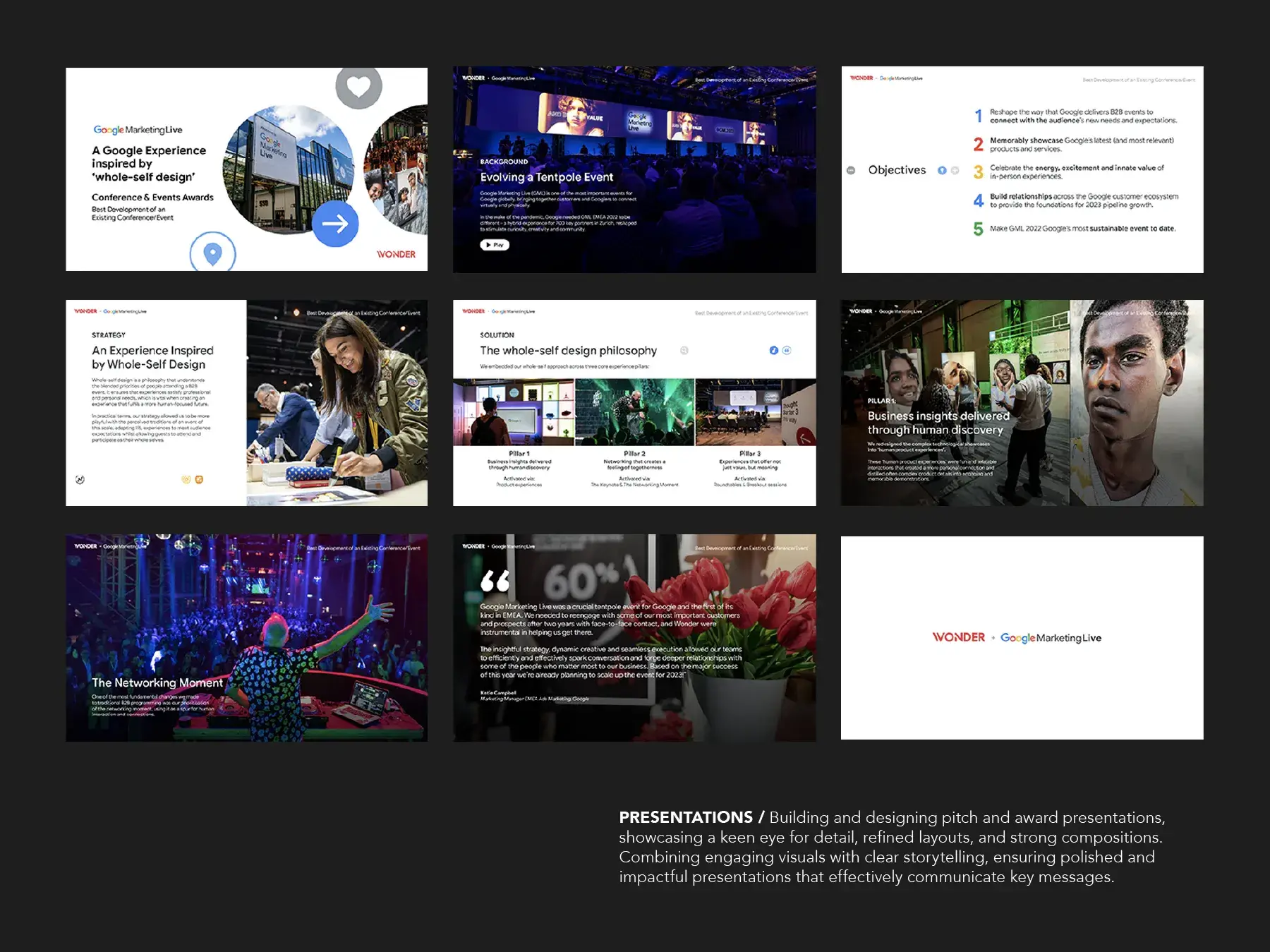The image size is (1270, 952).
Task: Open The Networking Moment slide thumbnail
Action: click(246, 638)
